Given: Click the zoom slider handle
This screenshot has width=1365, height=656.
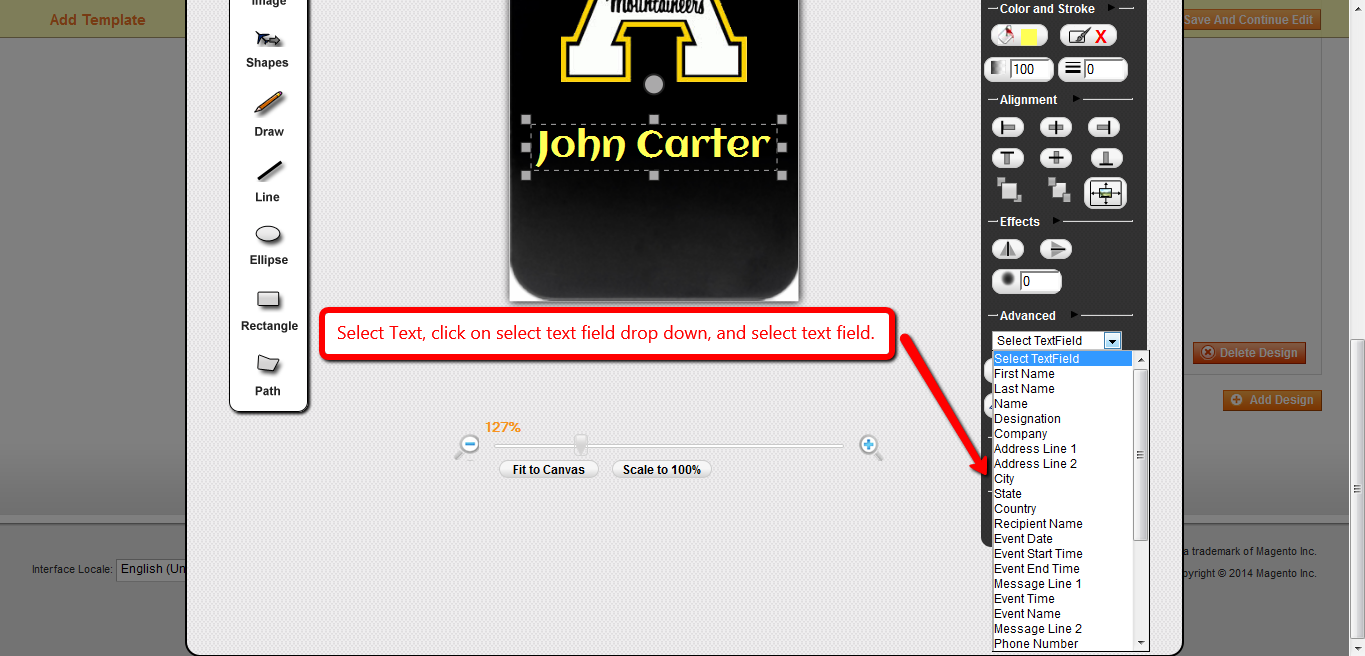Looking at the screenshot, I should pyautogui.click(x=580, y=445).
